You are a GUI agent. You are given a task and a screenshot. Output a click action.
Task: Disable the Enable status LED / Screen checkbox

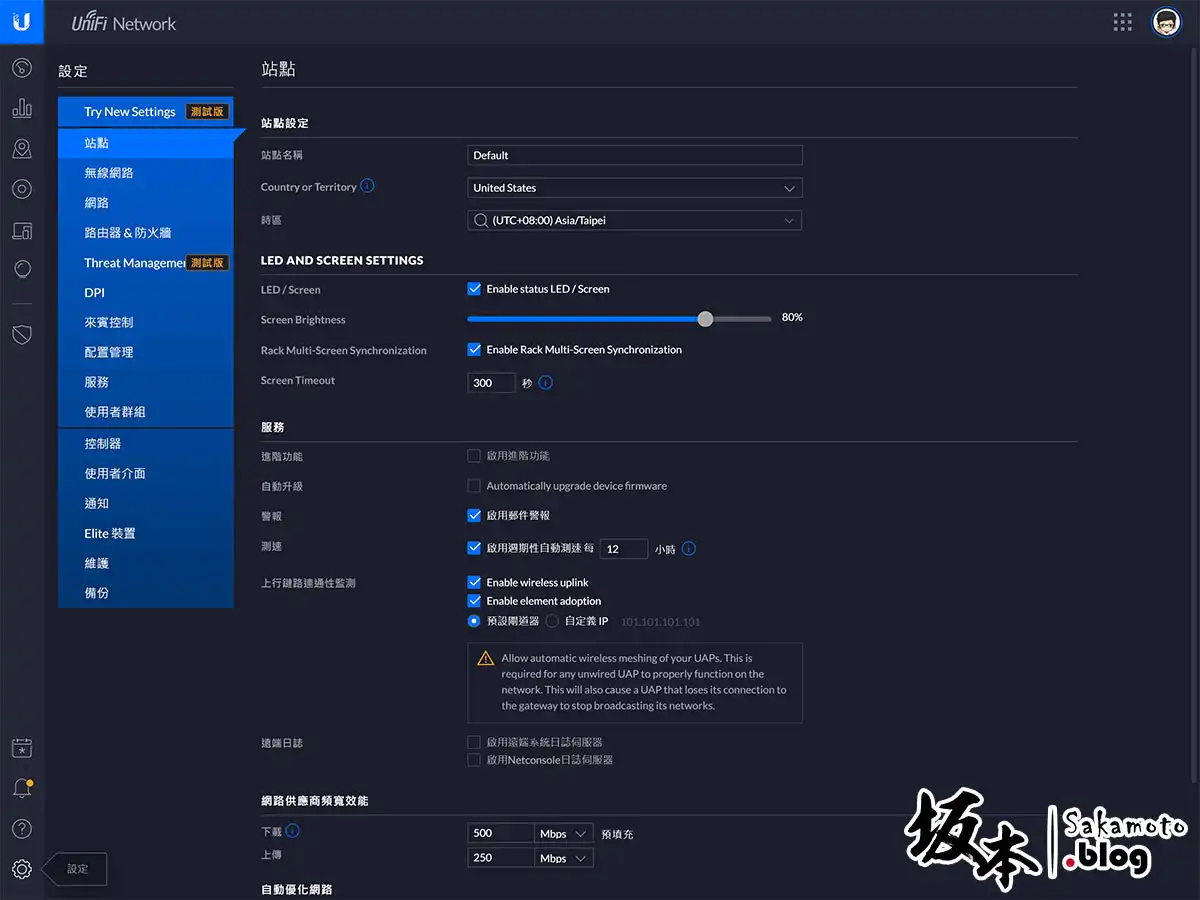[475, 289]
